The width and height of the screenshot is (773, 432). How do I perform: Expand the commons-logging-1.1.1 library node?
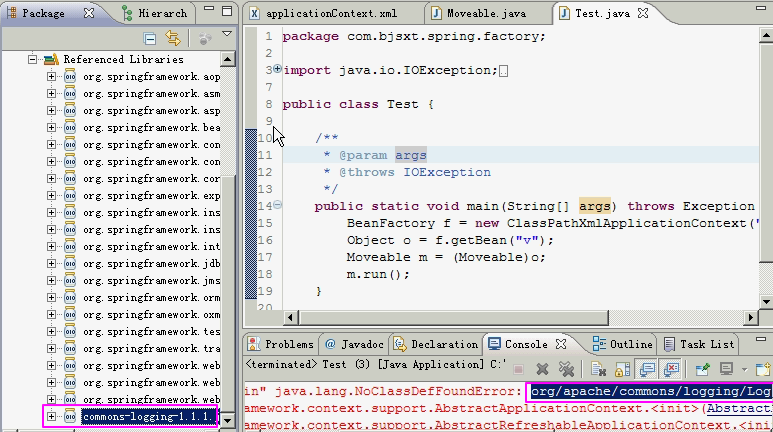point(52,417)
